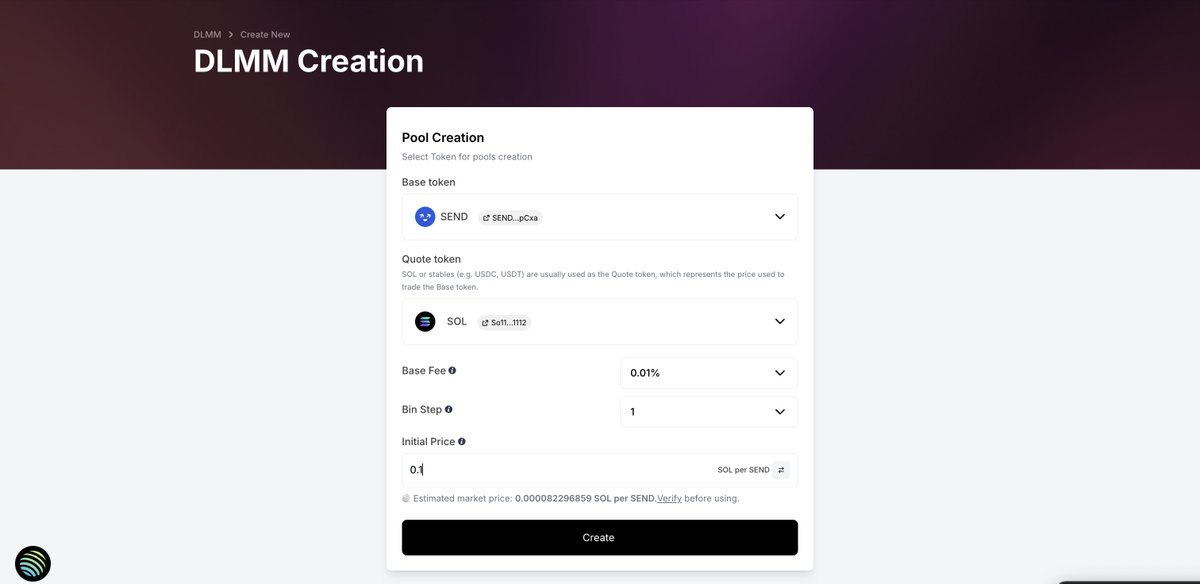Click the SOL token logo icon
The image size is (1200, 584).
pyautogui.click(x=425, y=322)
